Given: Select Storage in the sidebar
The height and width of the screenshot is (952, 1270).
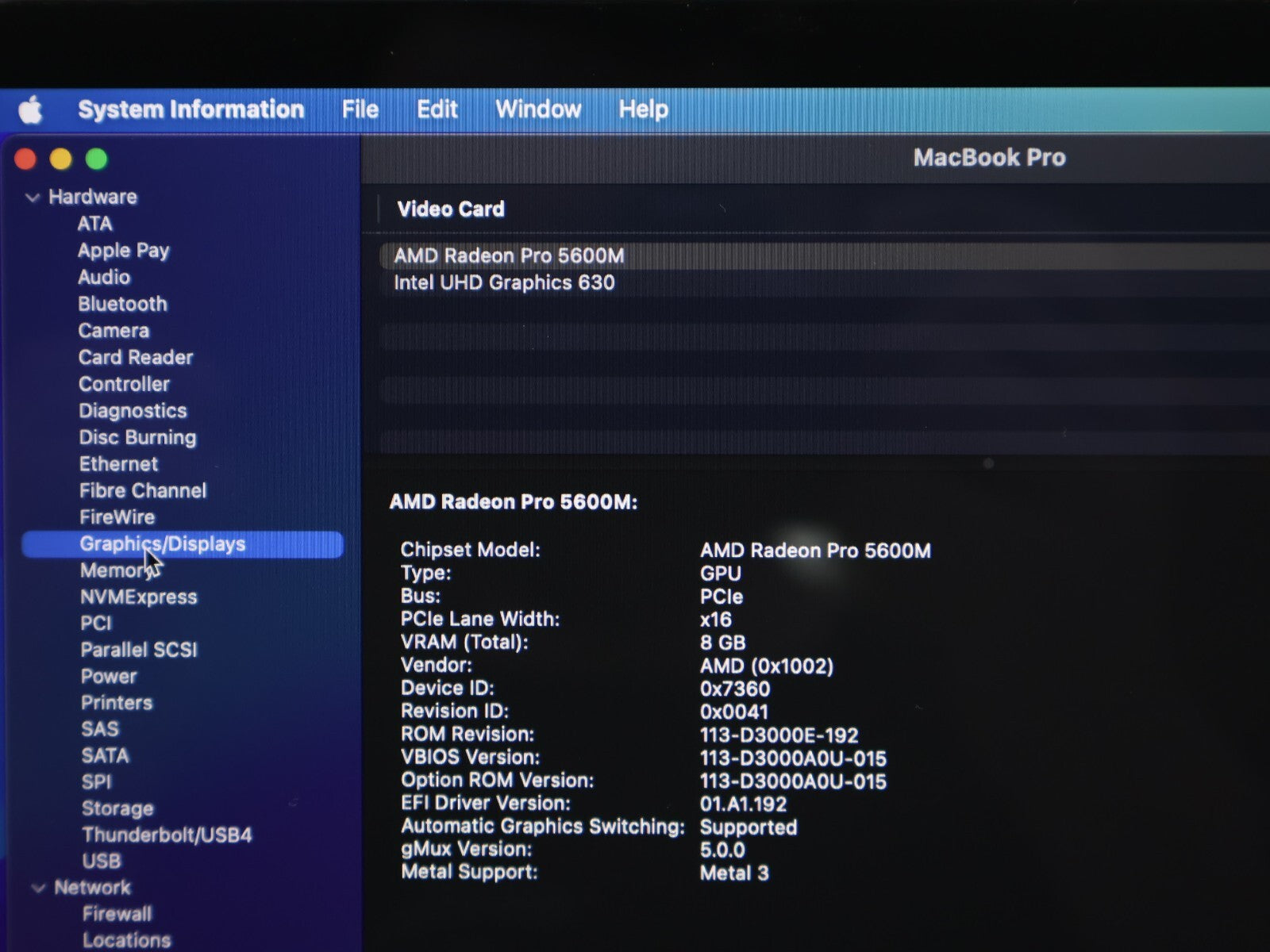Looking at the screenshot, I should (x=117, y=808).
